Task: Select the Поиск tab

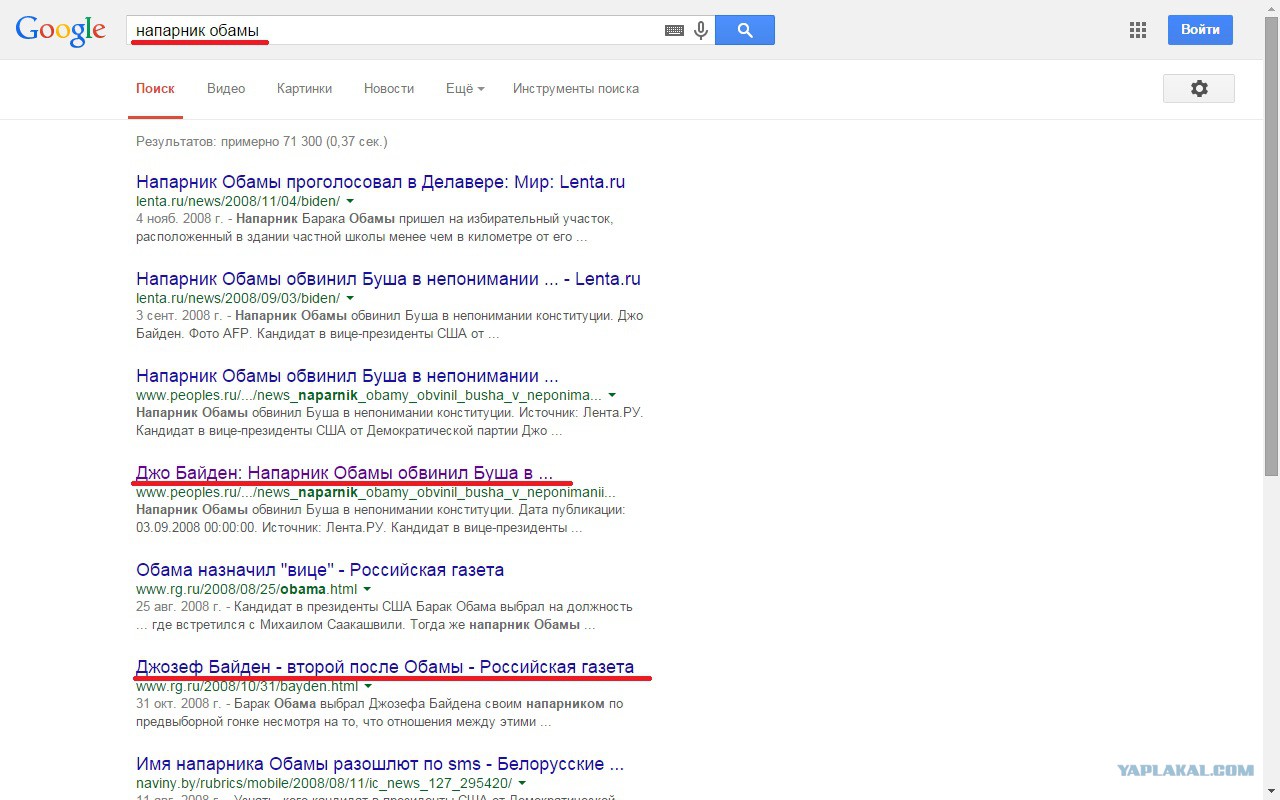Action: 155,89
